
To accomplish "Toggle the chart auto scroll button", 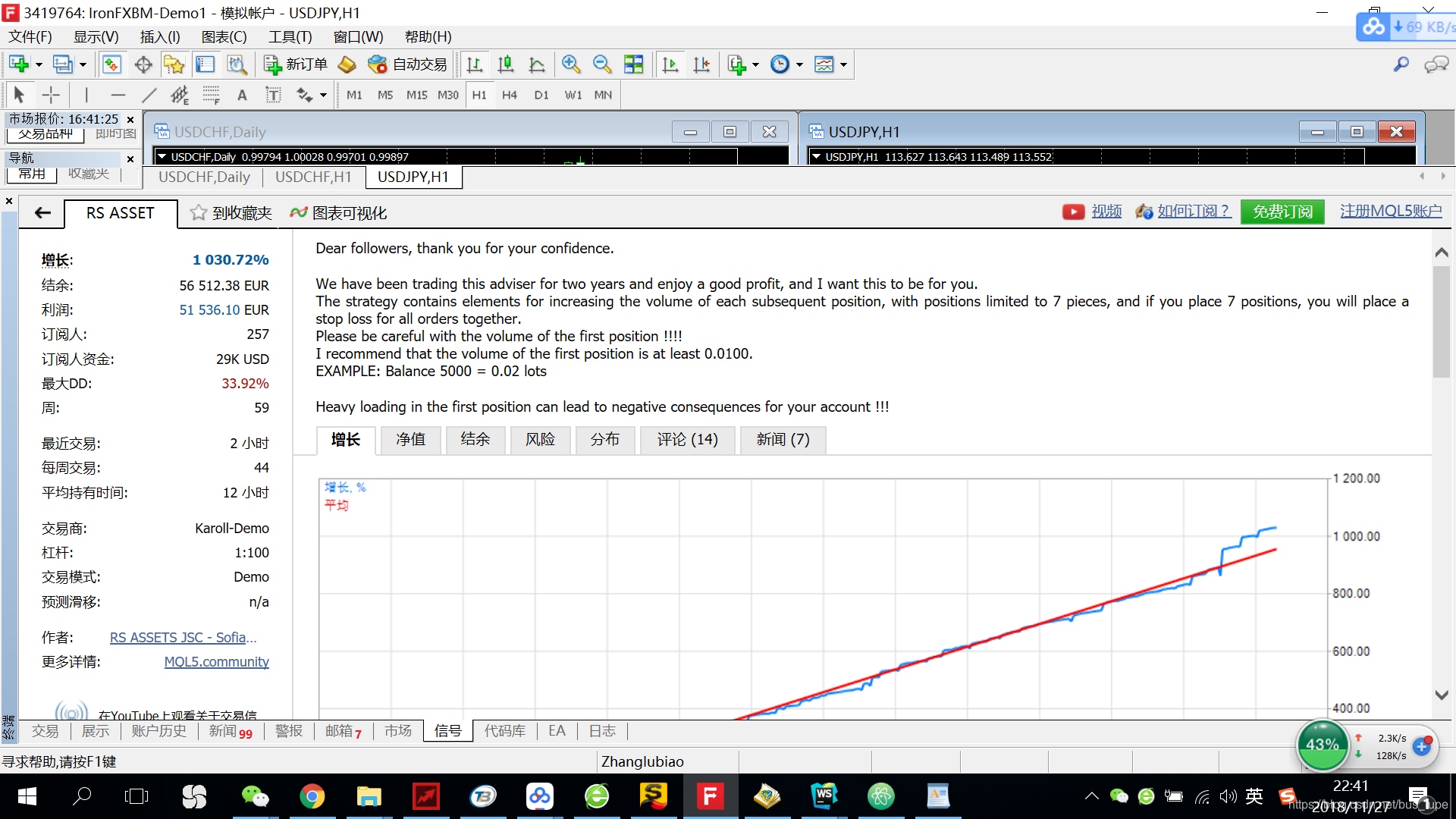I will pos(670,64).
